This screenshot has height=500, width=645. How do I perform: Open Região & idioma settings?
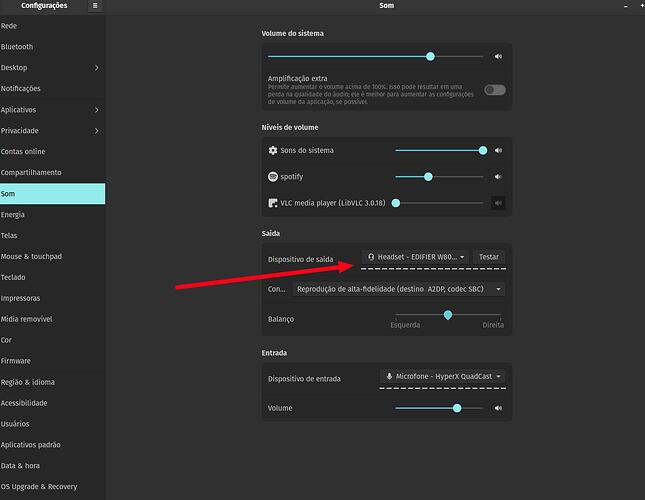(53, 382)
